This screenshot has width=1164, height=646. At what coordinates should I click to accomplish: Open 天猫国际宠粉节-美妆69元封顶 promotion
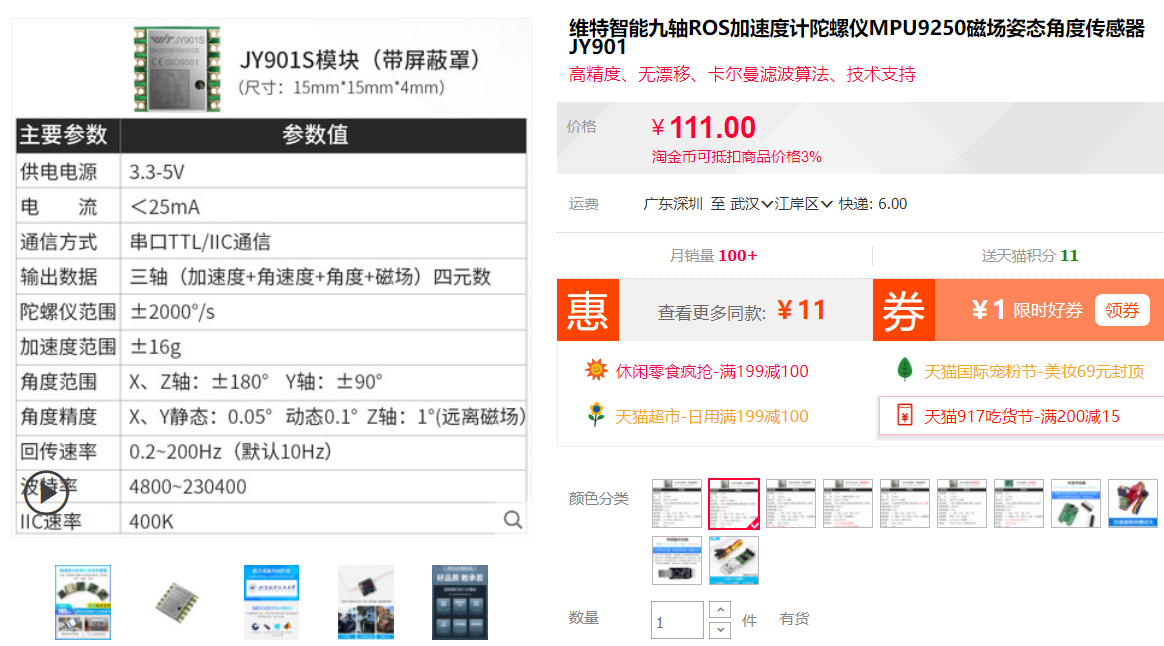1033,371
